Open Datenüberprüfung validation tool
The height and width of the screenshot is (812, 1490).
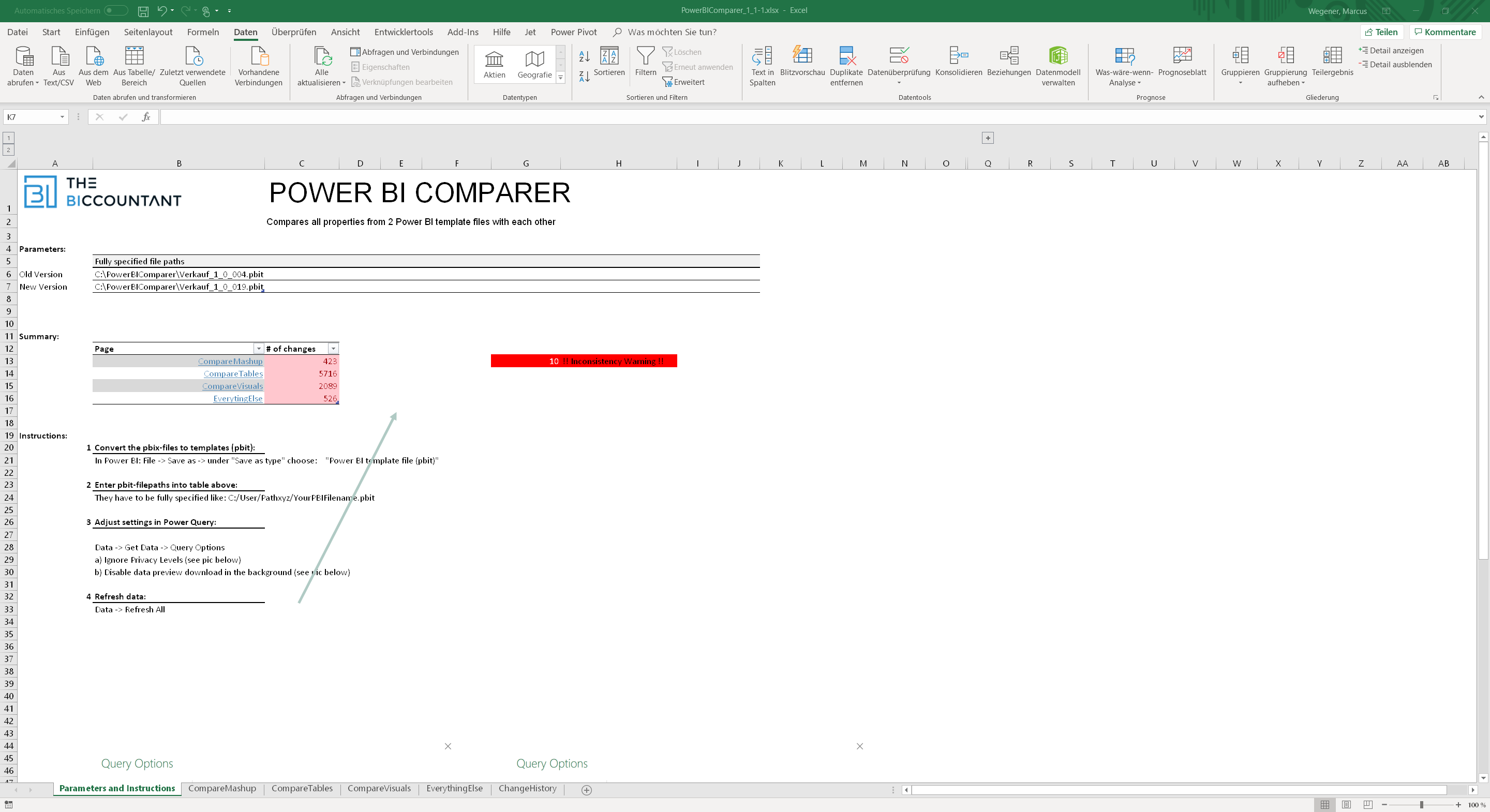[899, 67]
